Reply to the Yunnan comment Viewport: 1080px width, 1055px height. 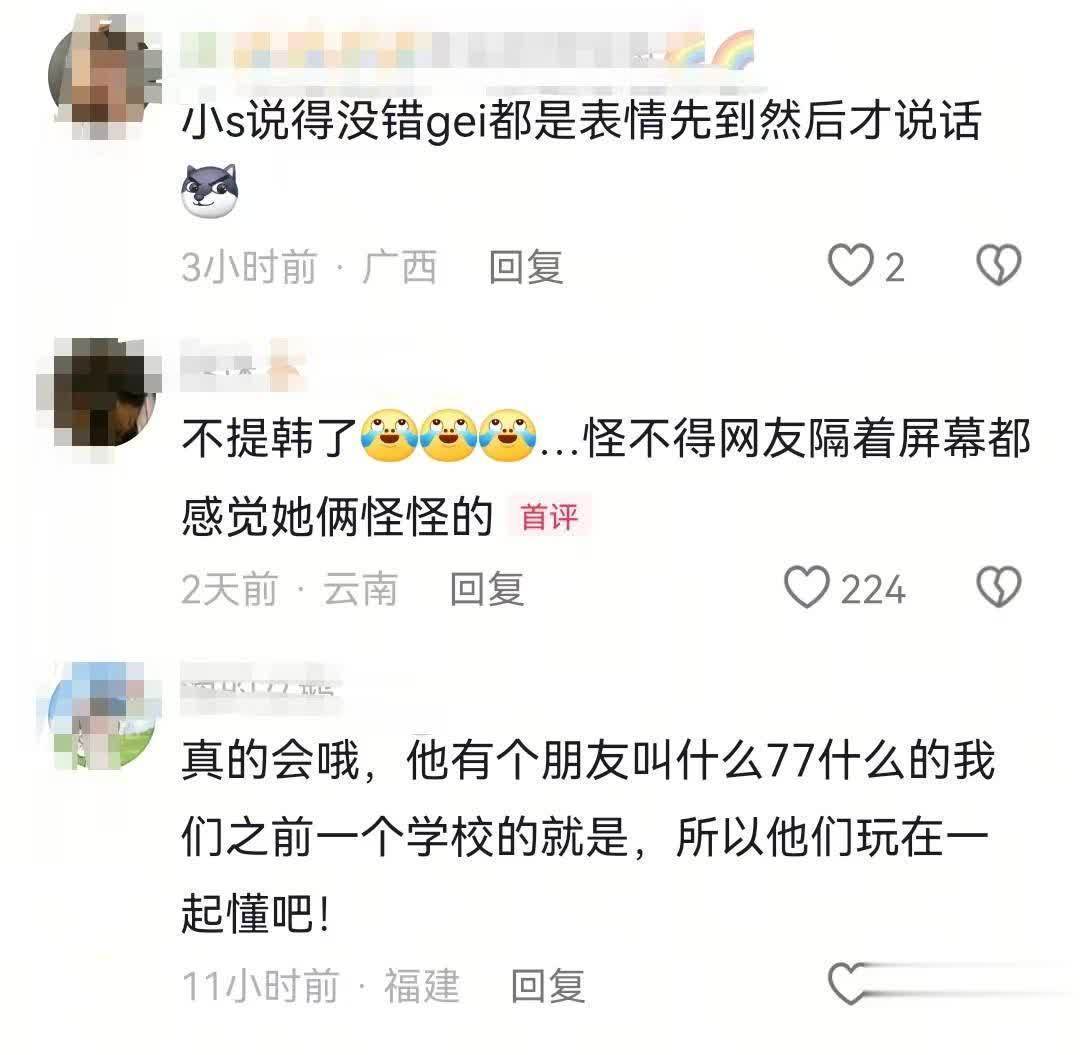click(487, 589)
